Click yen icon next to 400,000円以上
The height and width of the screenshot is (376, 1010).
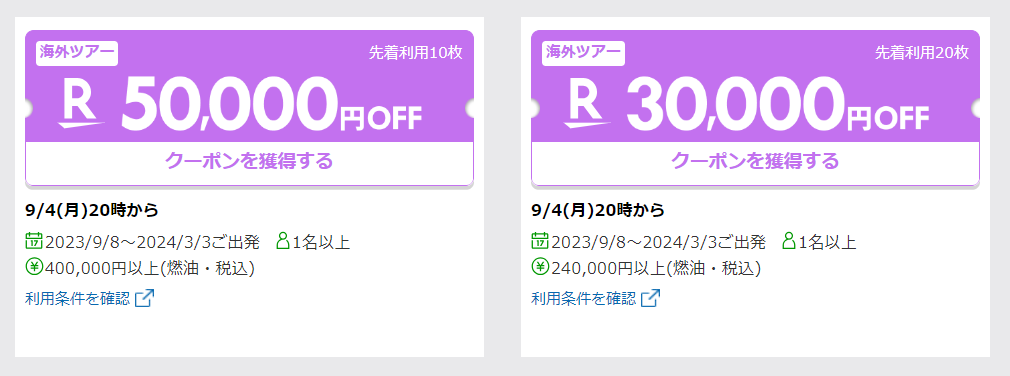click(x=33, y=267)
